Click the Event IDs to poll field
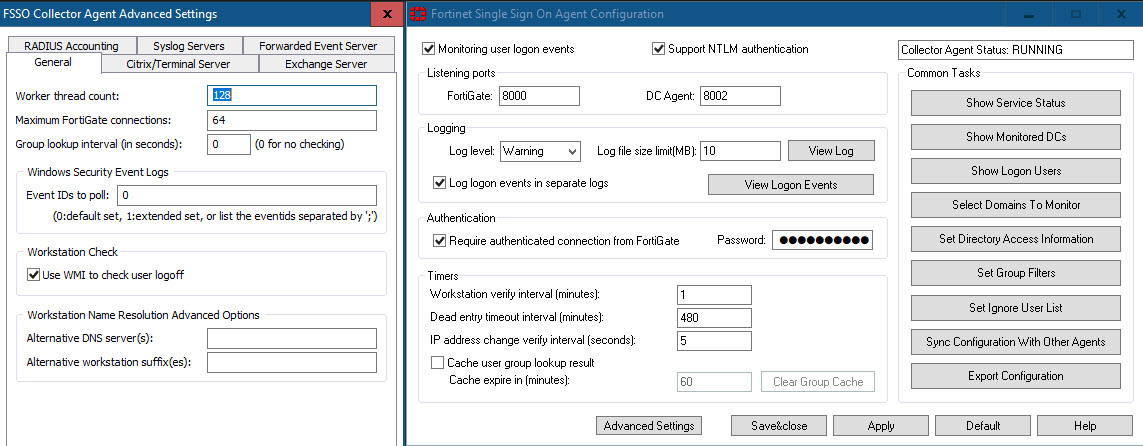Image resolution: width=1143 pixels, height=446 pixels. pos(248,195)
